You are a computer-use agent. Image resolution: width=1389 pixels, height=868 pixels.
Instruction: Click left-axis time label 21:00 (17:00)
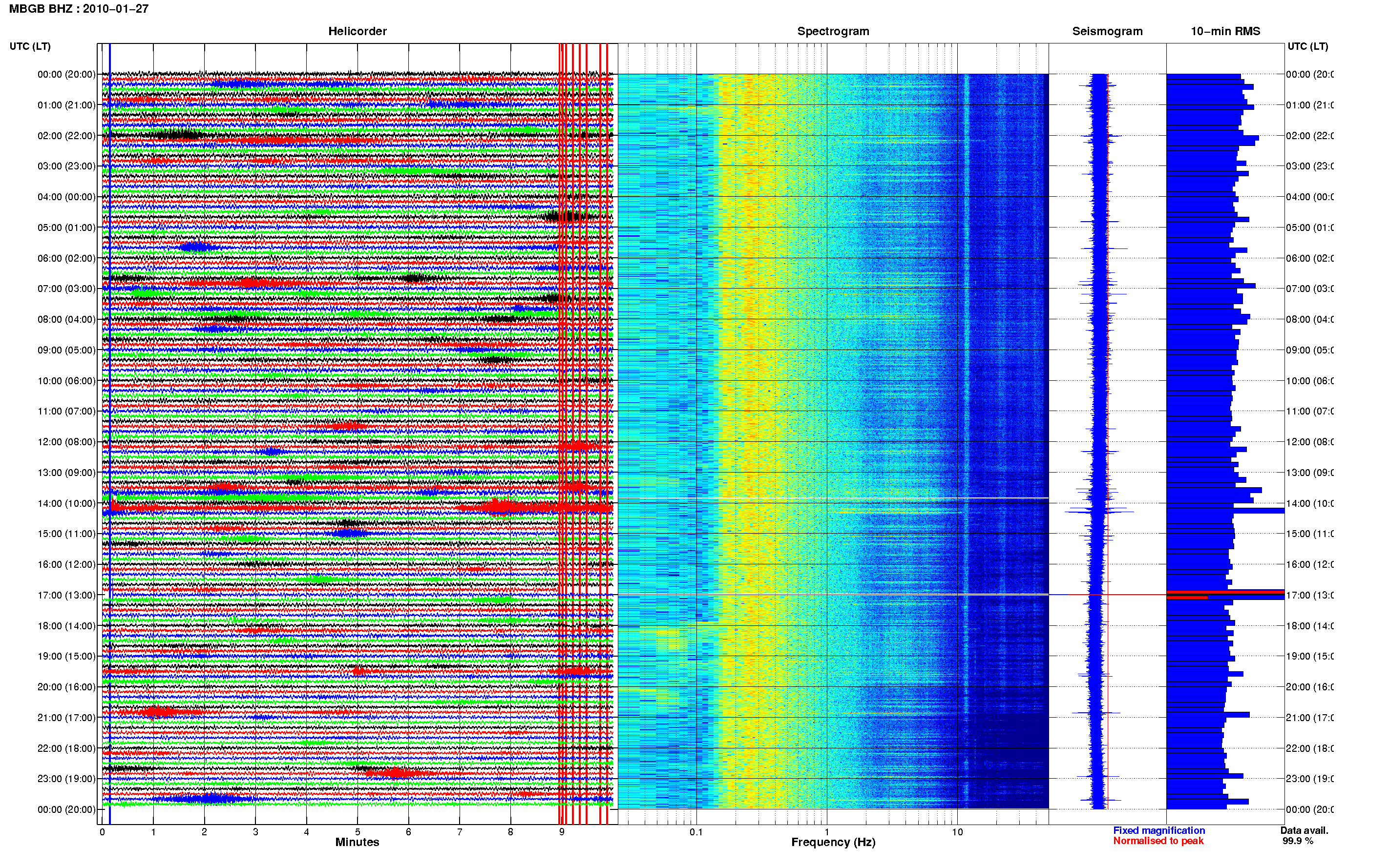(x=66, y=718)
